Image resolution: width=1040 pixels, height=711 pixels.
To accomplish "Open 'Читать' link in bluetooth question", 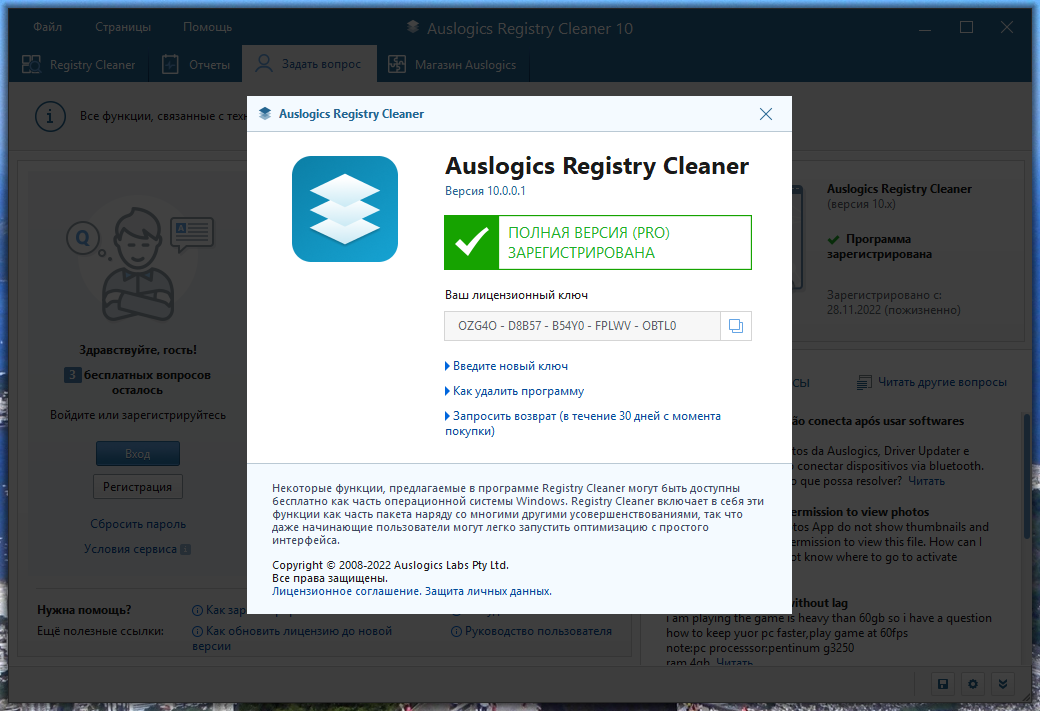I will [x=926, y=481].
